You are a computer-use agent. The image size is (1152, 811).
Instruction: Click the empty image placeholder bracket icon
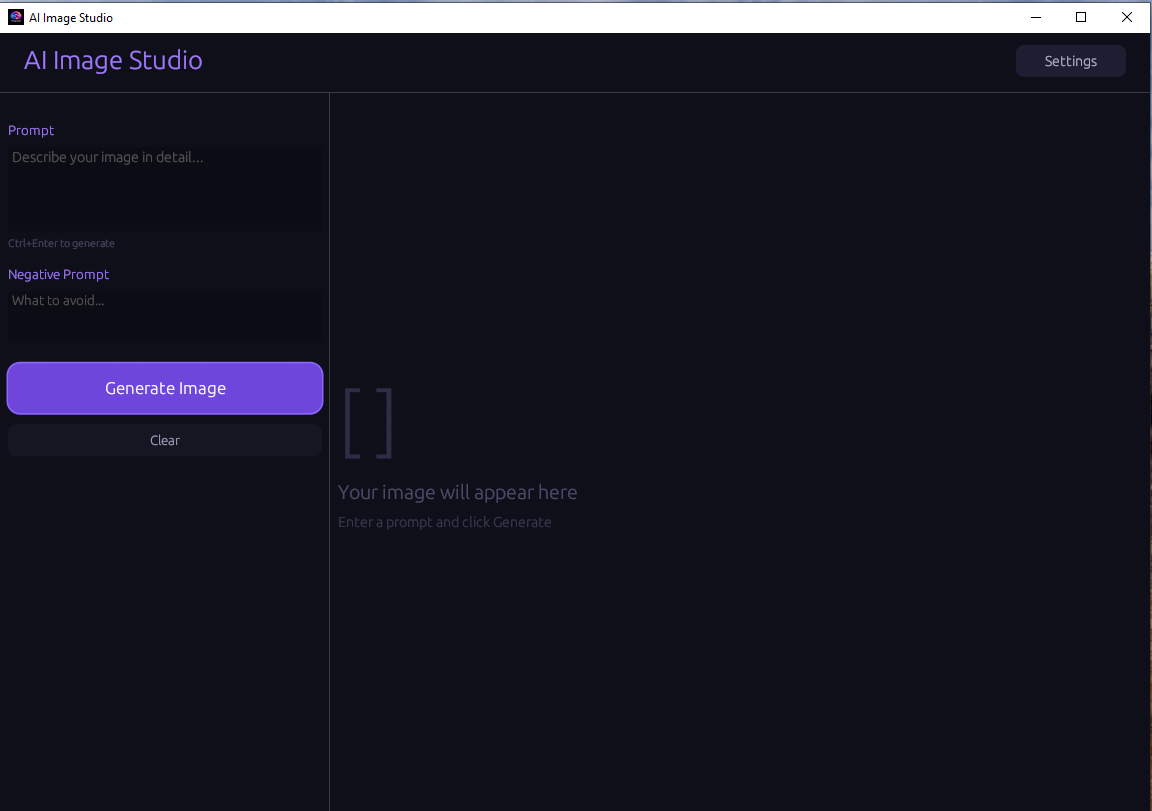click(x=368, y=422)
